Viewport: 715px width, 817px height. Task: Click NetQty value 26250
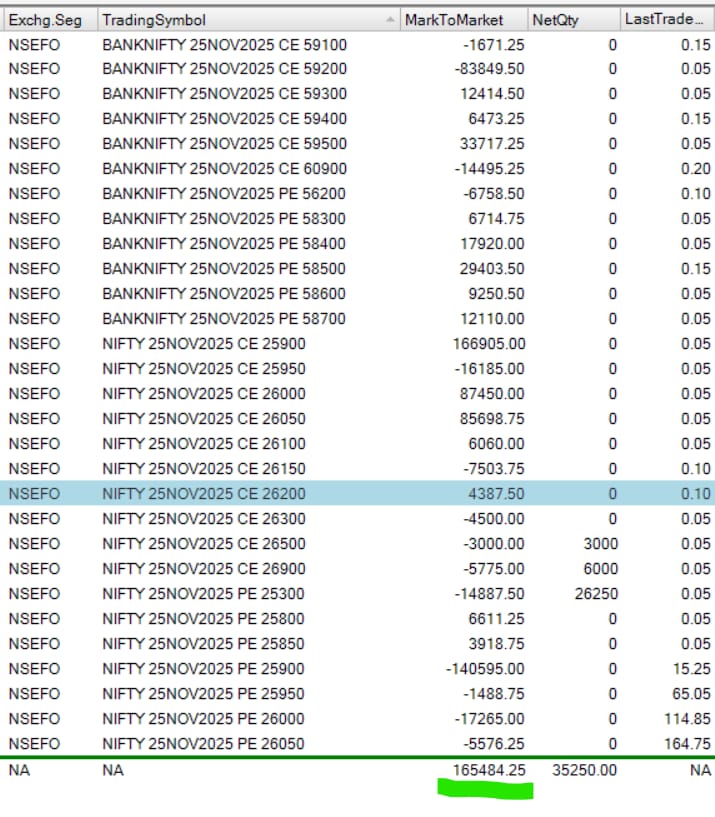596,594
